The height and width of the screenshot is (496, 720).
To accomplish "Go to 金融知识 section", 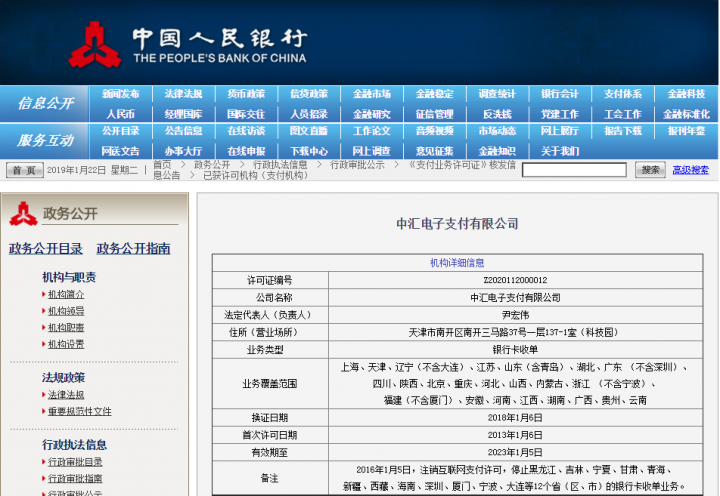I will coord(497,151).
